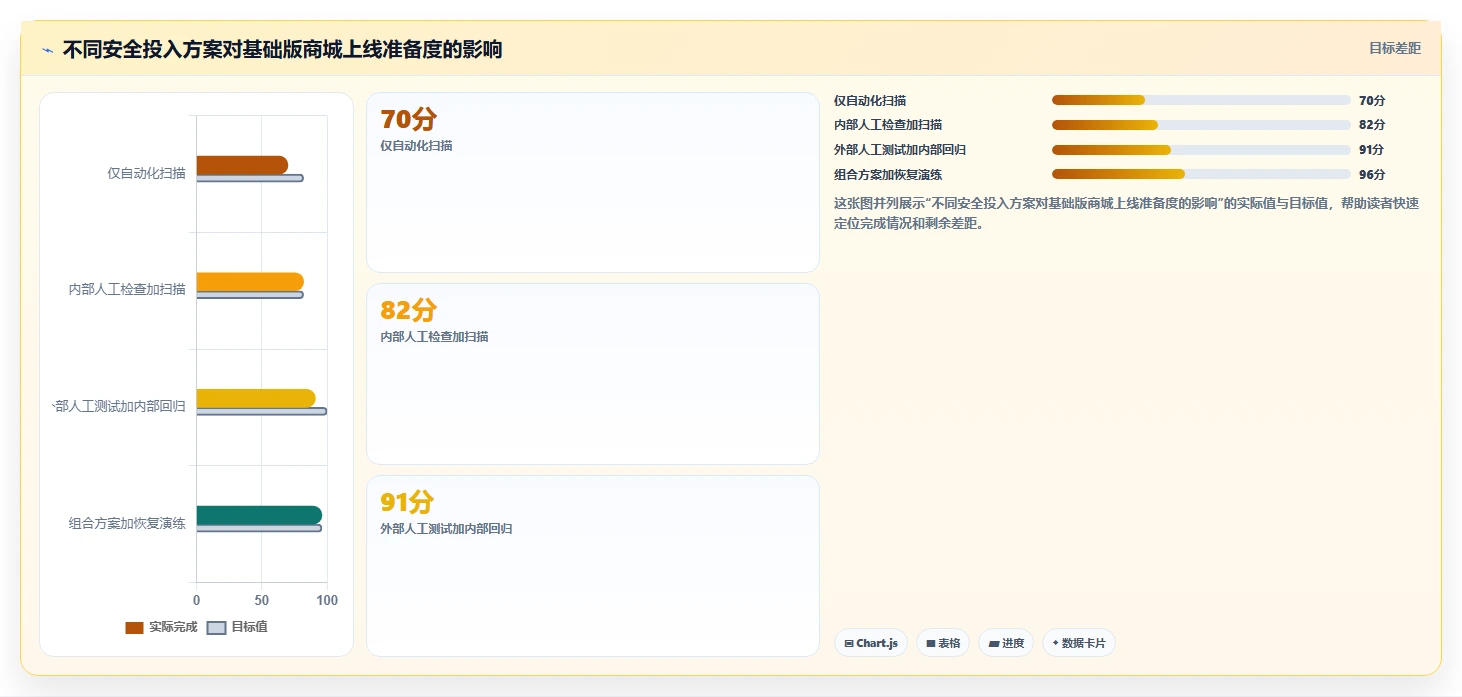Select the gray target bar under 仅自动化扫描
The width and height of the screenshot is (1462, 697).
(249, 178)
